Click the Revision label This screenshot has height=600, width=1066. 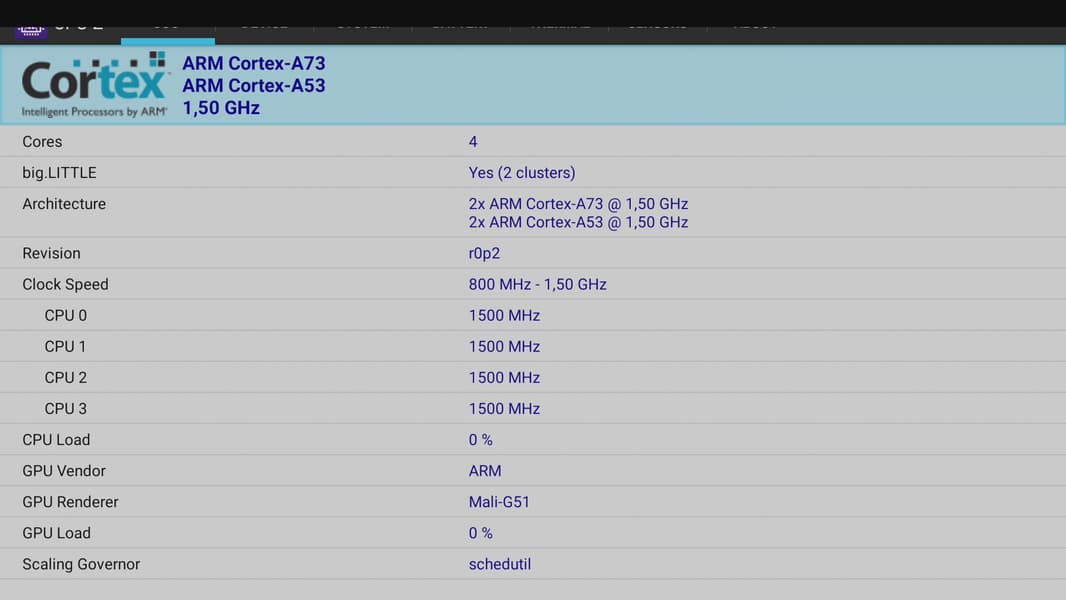click(51, 253)
